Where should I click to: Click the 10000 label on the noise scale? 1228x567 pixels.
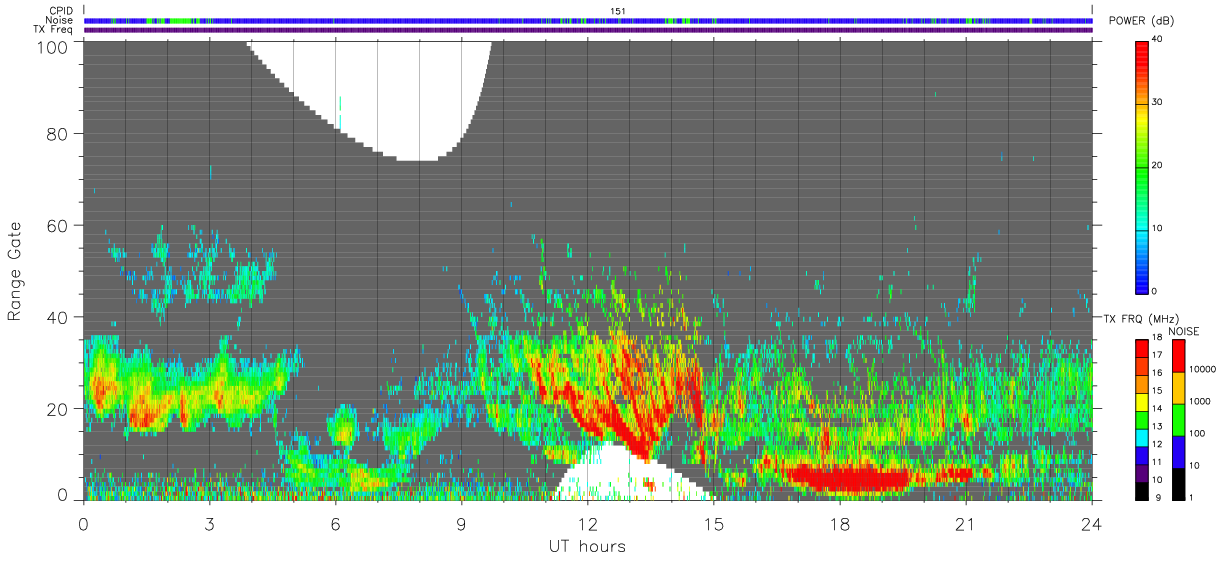pos(1203,370)
